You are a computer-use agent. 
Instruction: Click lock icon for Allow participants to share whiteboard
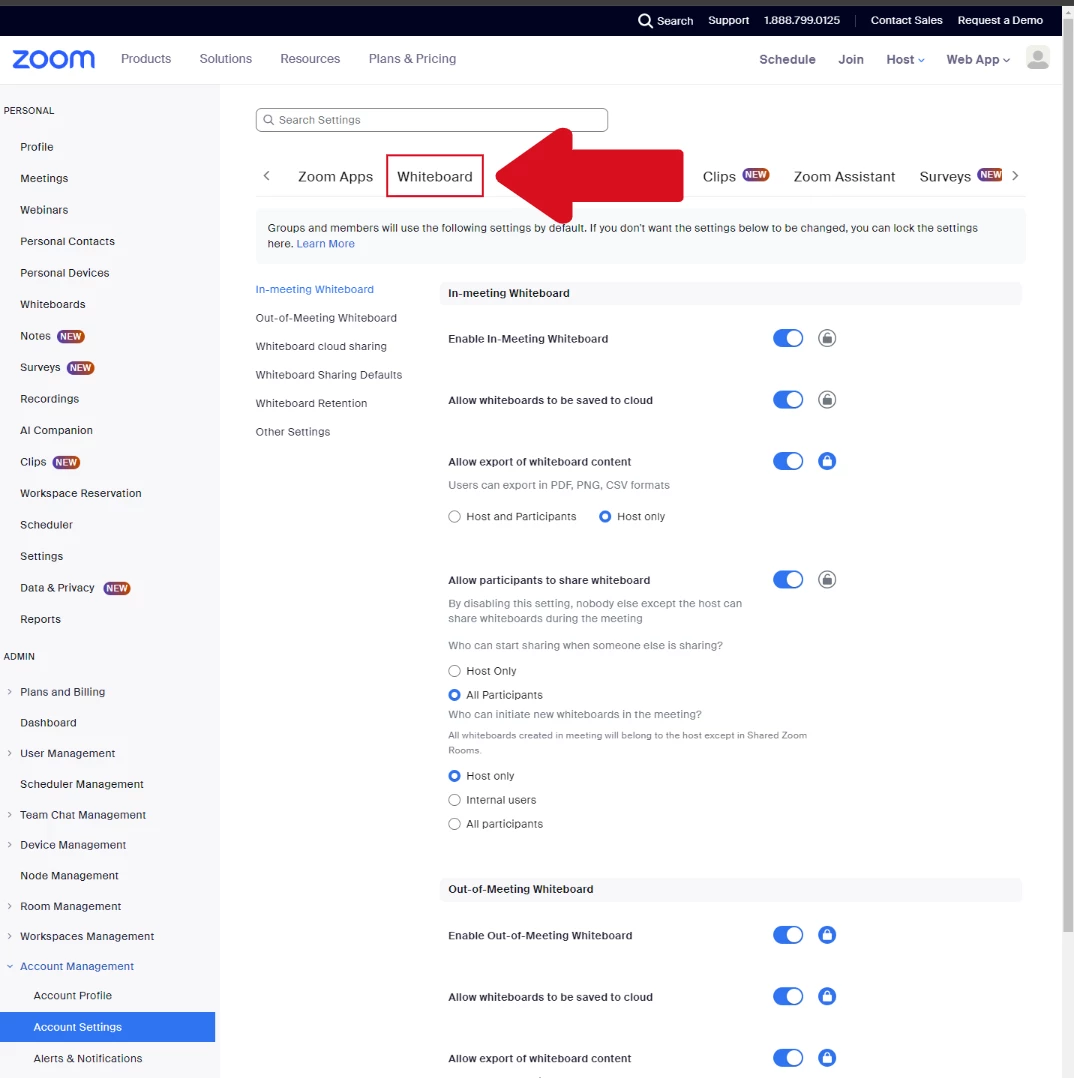point(826,580)
